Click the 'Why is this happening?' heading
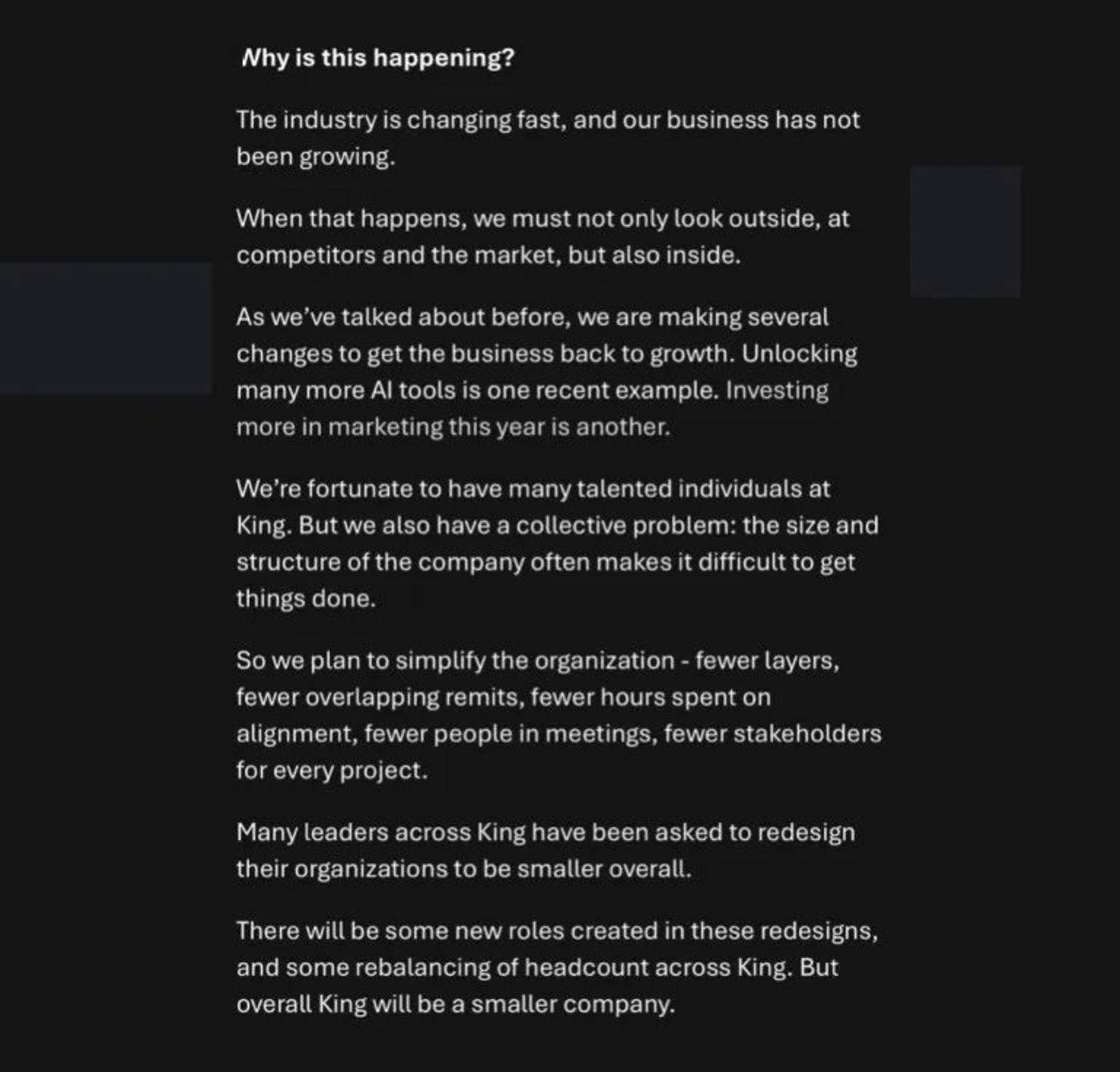 [x=377, y=58]
